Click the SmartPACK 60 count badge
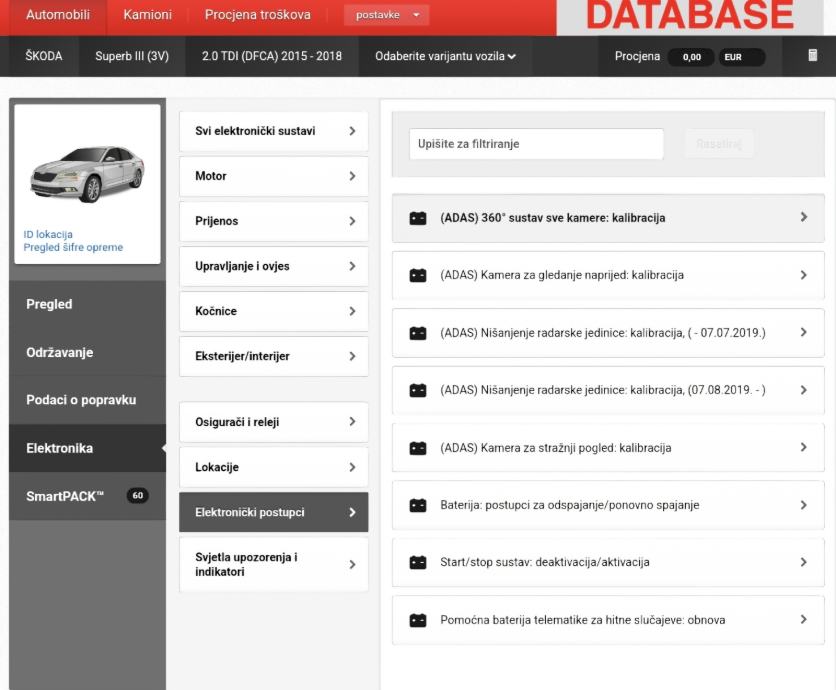This screenshot has width=836, height=690. point(137,496)
